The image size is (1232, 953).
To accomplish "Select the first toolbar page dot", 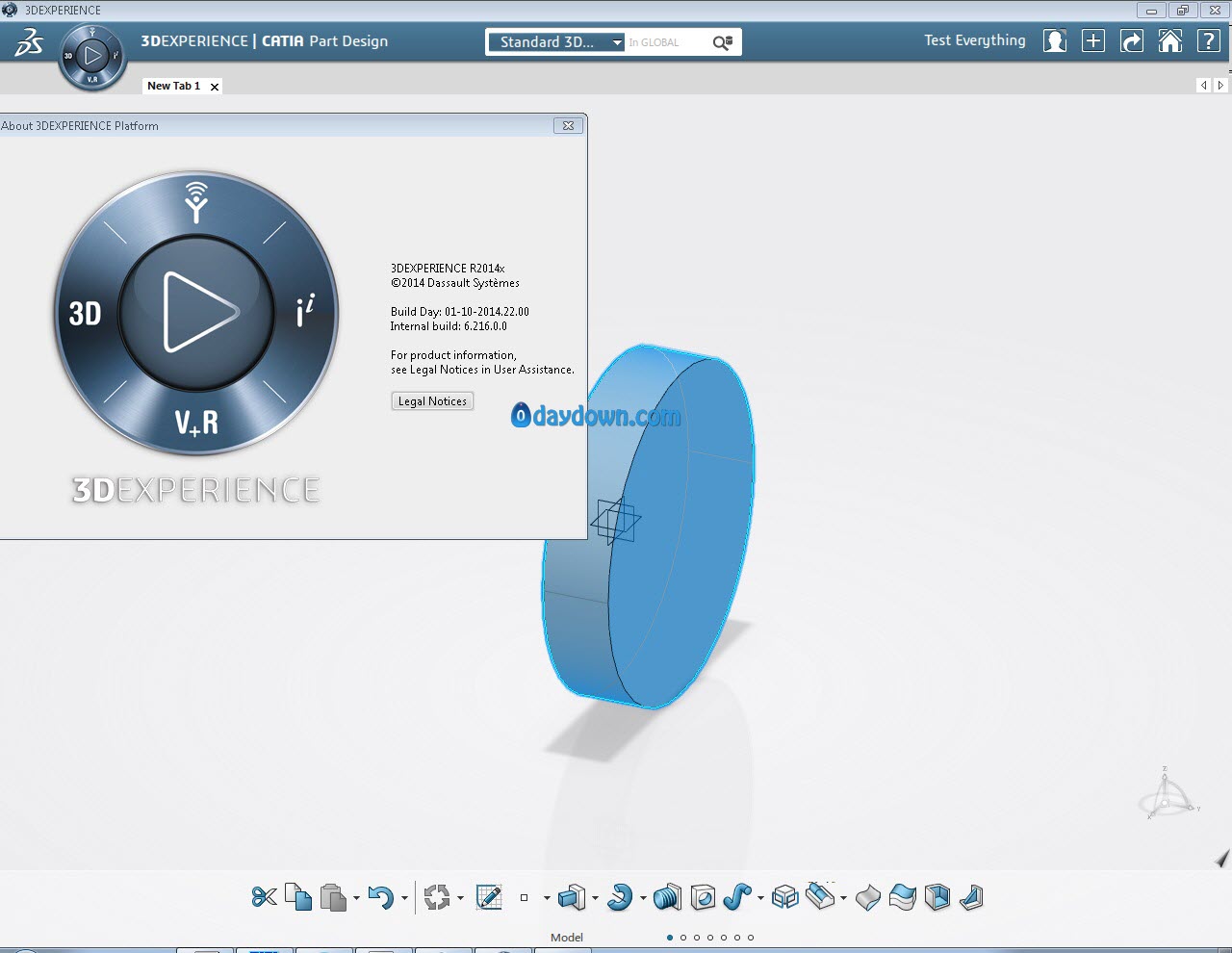I will pos(670,937).
